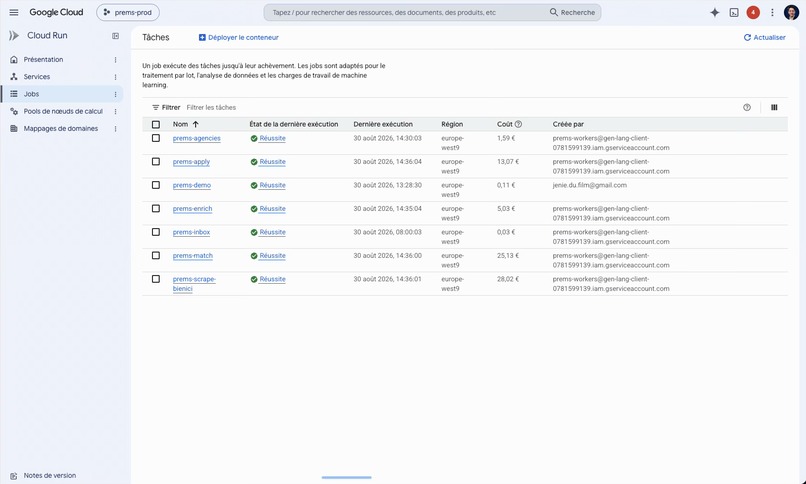Click the Région column header
Viewport: 806px width, 484px height.
(x=452, y=124)
